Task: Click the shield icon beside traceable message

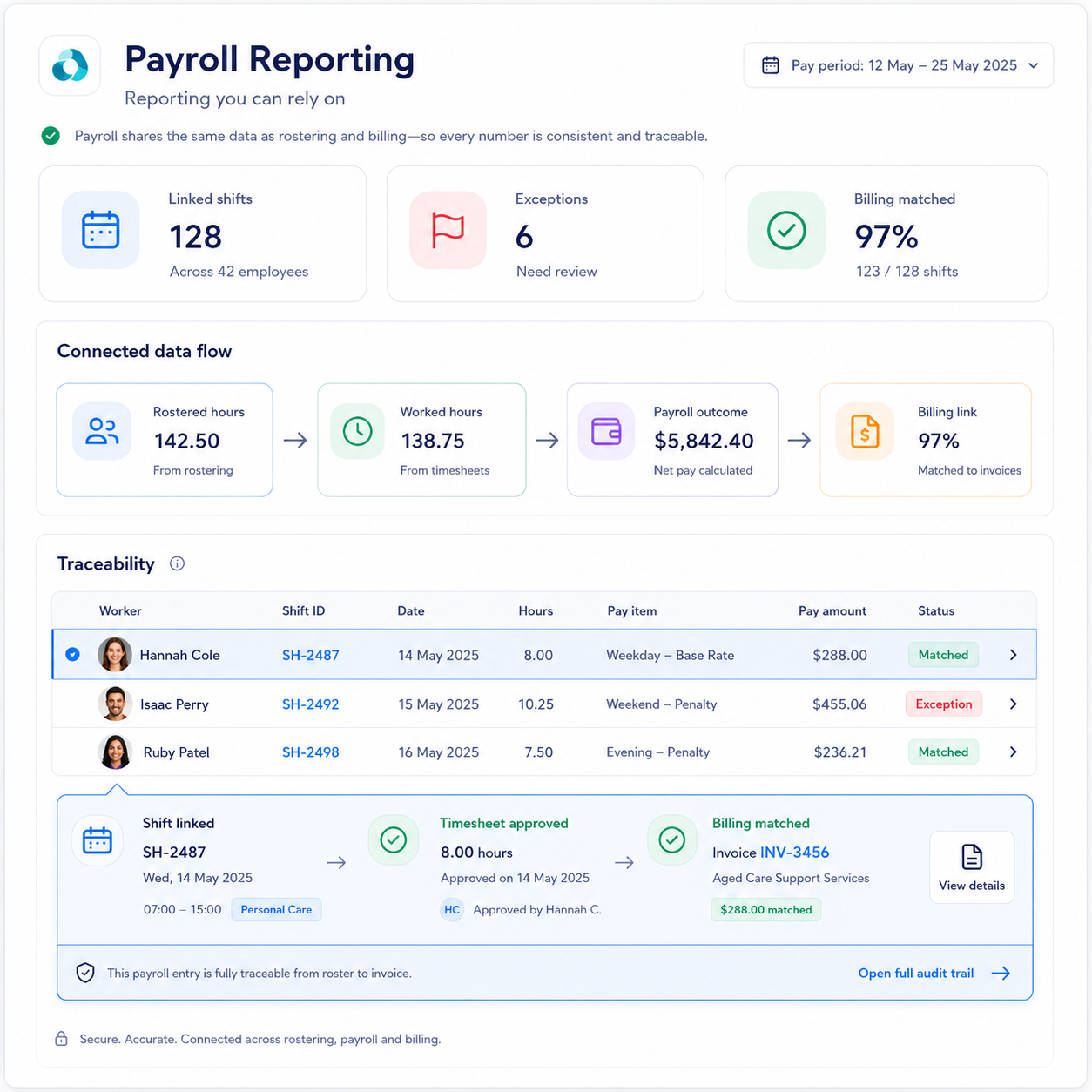Action: (85, 973)
